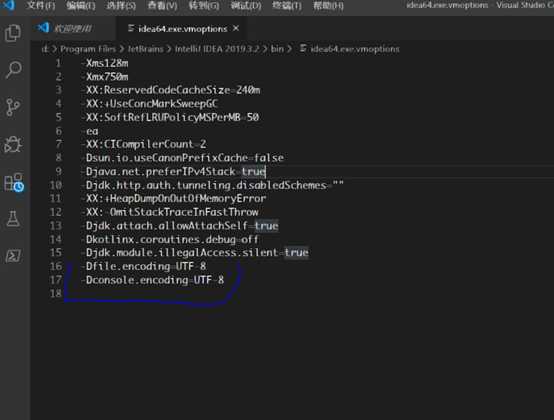Click the illegalAccess.silent=true line
Screen dimensions: 554x420
195,253
